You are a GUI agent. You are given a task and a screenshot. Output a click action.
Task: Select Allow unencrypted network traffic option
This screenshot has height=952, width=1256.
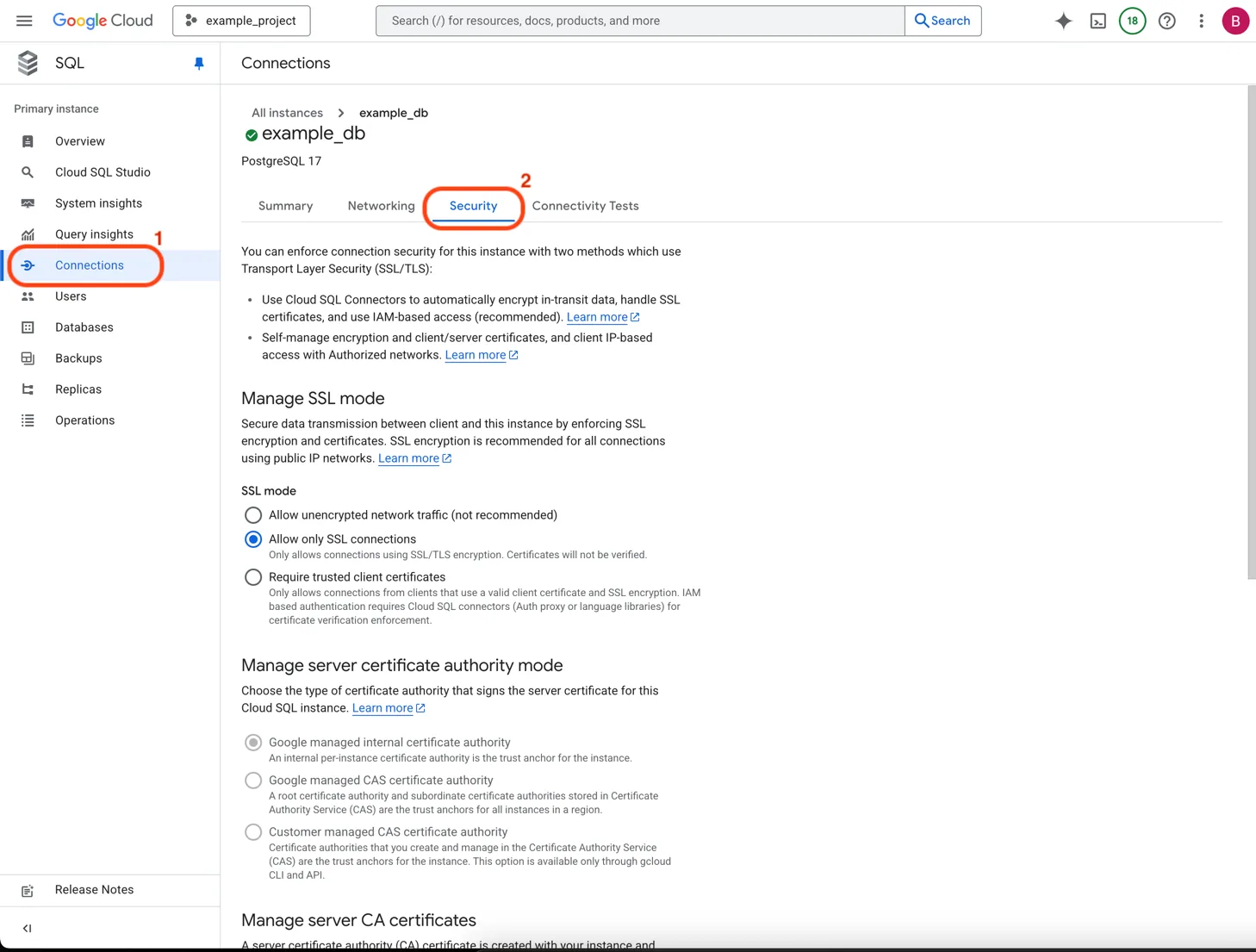[x=253, y=515]
